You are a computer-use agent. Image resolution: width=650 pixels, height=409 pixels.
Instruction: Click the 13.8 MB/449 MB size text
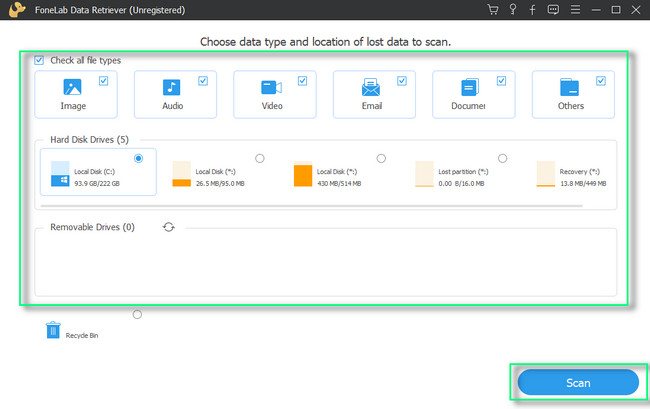583,184
